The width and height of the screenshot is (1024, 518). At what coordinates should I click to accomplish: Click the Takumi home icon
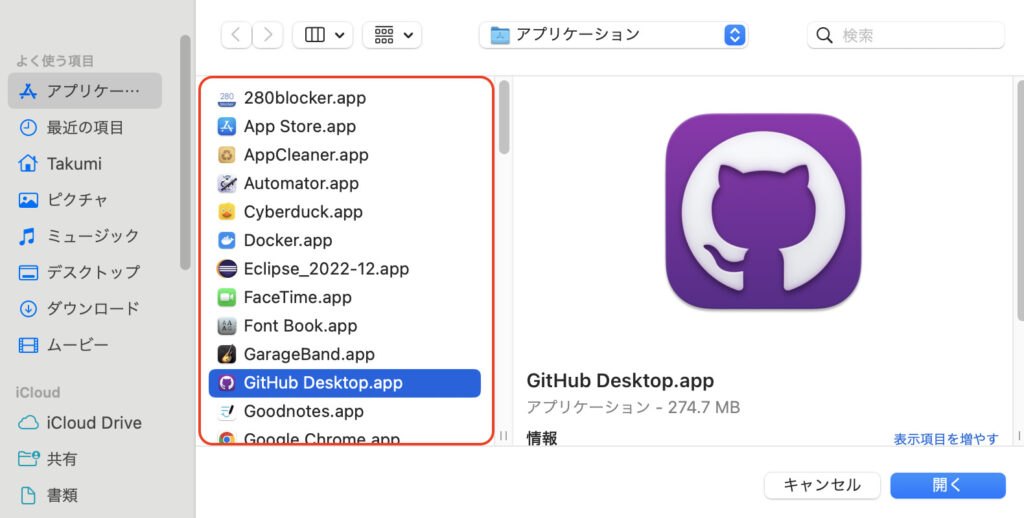click(x=28, y=163)
